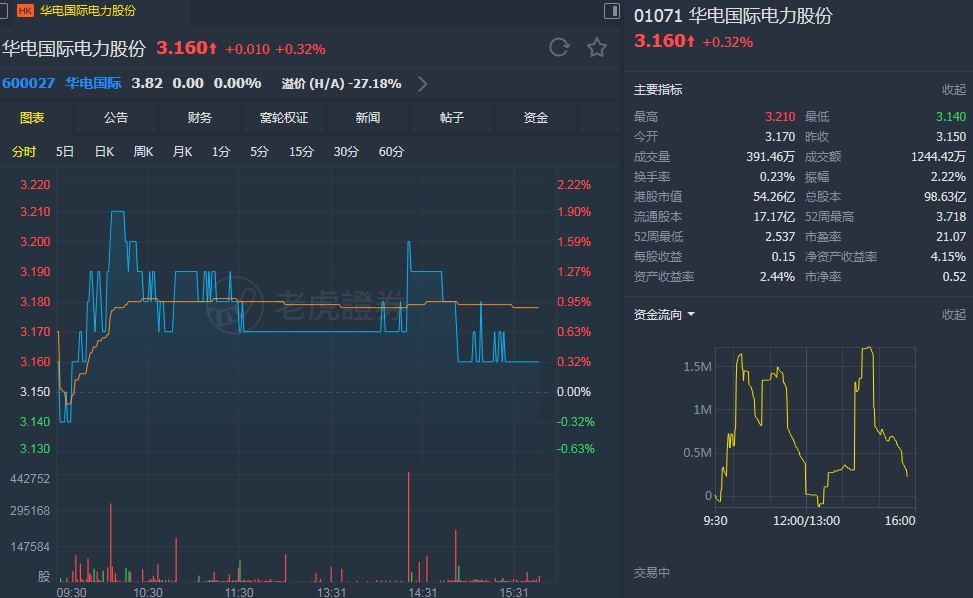
Task: Open A-share code 600027 link
Action: 29,83
